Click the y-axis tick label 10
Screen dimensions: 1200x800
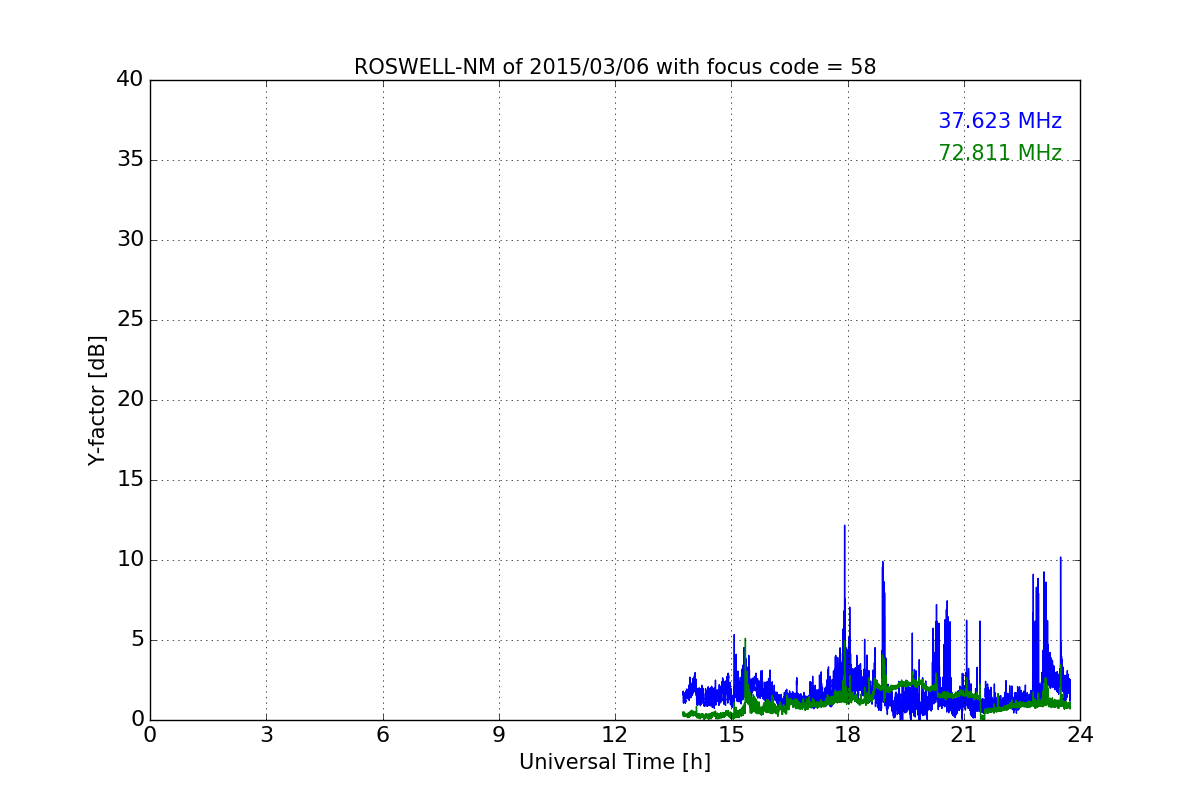[x=129, y=560]
